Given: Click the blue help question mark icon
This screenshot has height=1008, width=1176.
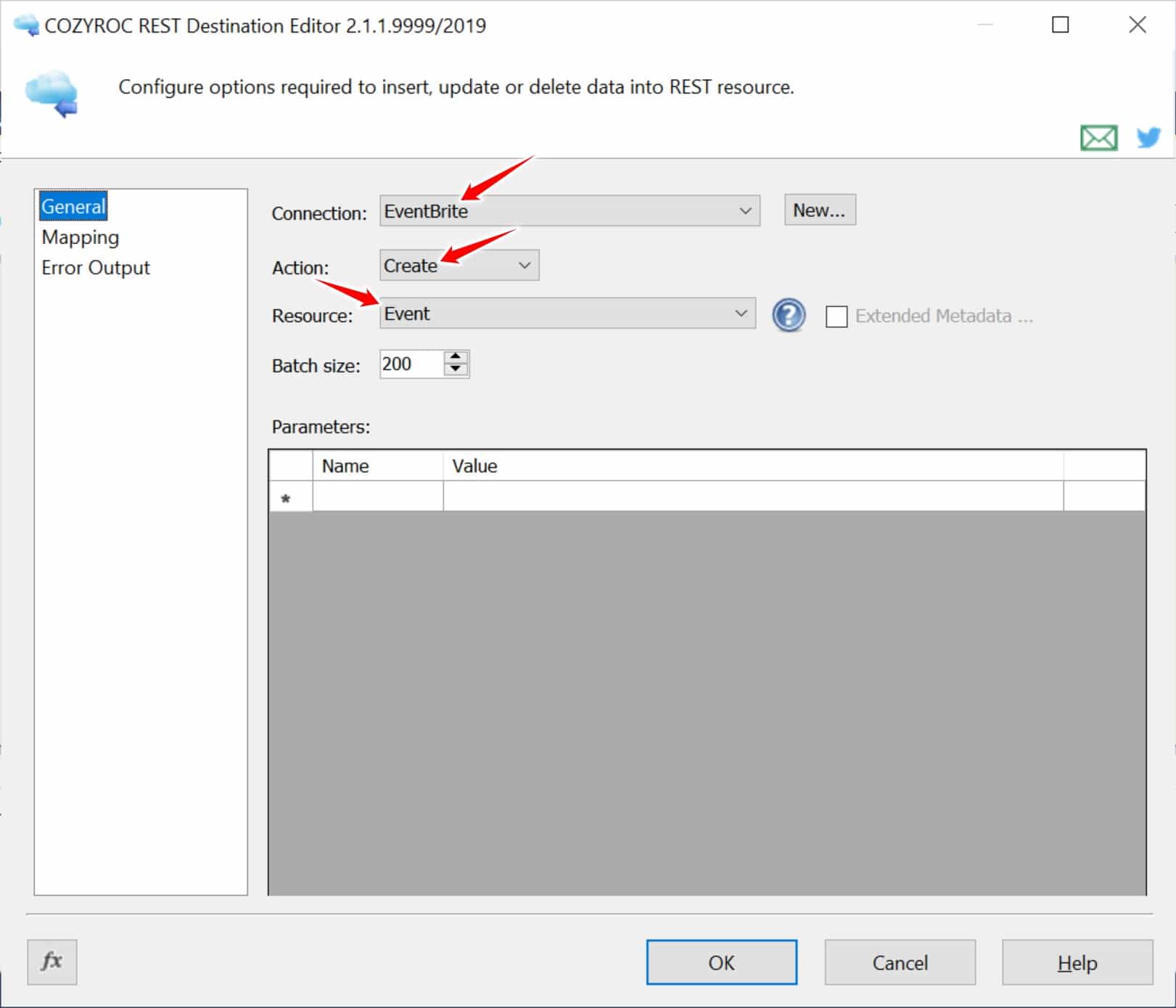Looking at the screenshot, I should (789, 316).
